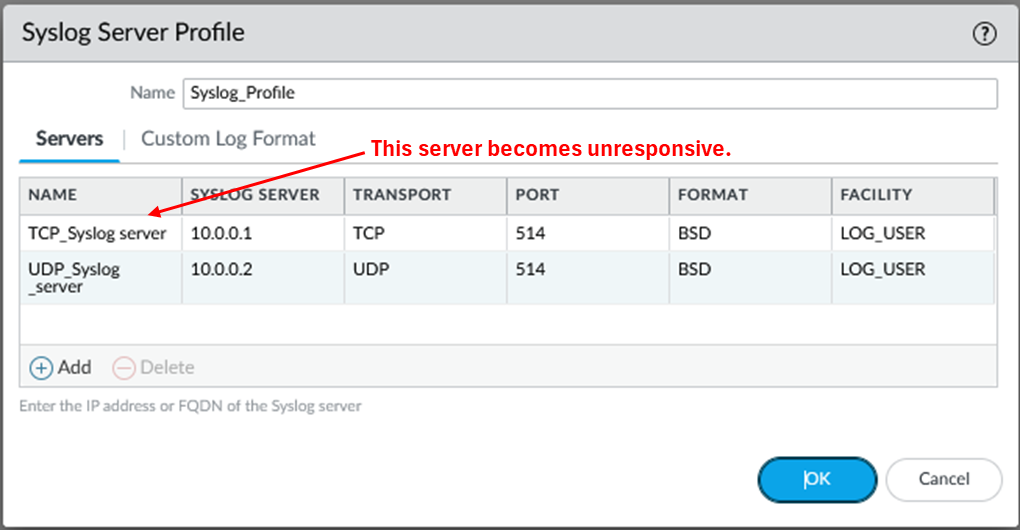Select the TCP_Syslog server row name
Viewport: 1020px width, 530px height.
pyautogui.click(x=97, y=233)
